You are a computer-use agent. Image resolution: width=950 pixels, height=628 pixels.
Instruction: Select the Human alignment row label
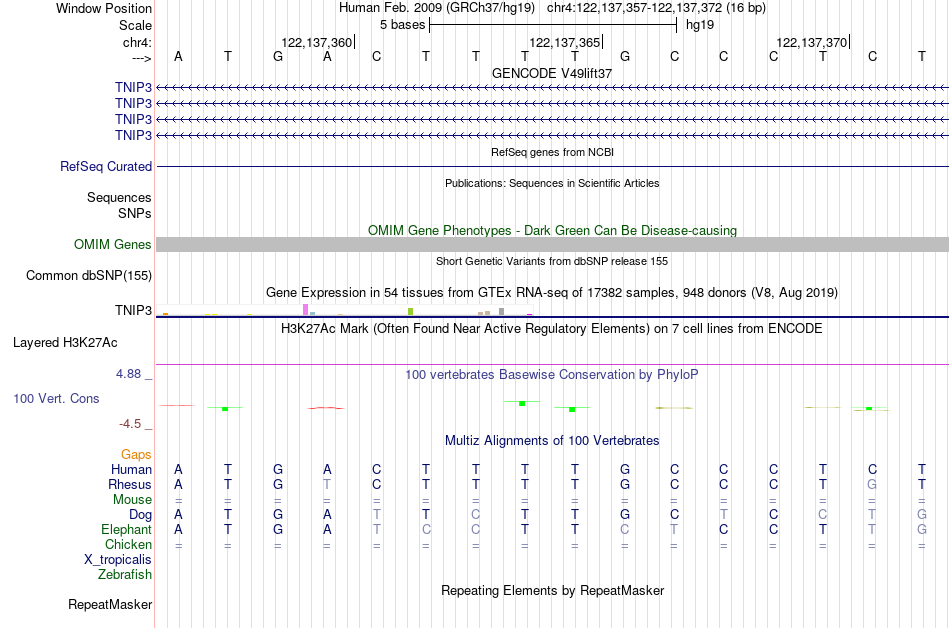coord(131,469)
